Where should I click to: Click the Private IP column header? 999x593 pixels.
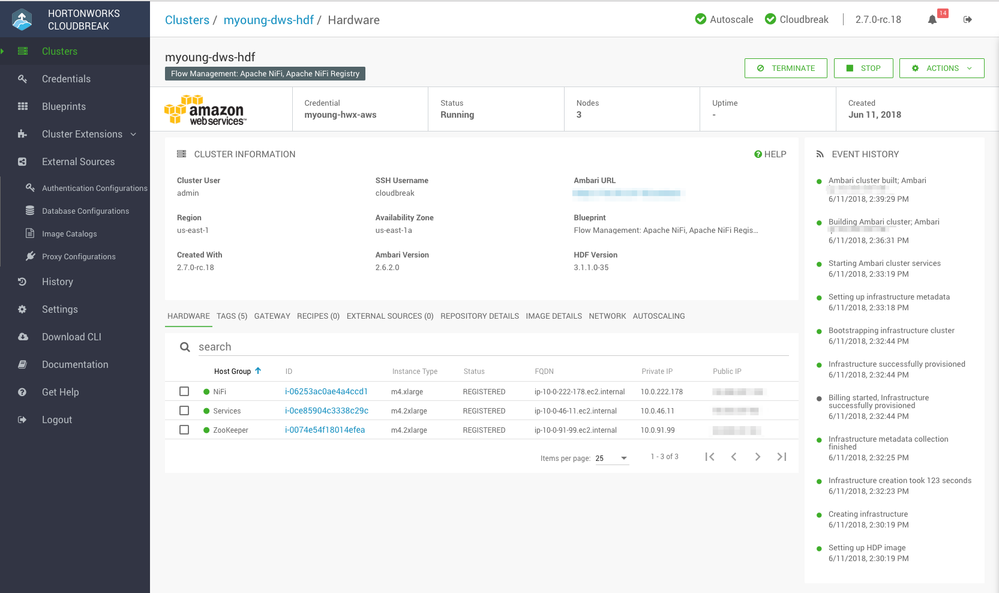[x=657, y=371]
